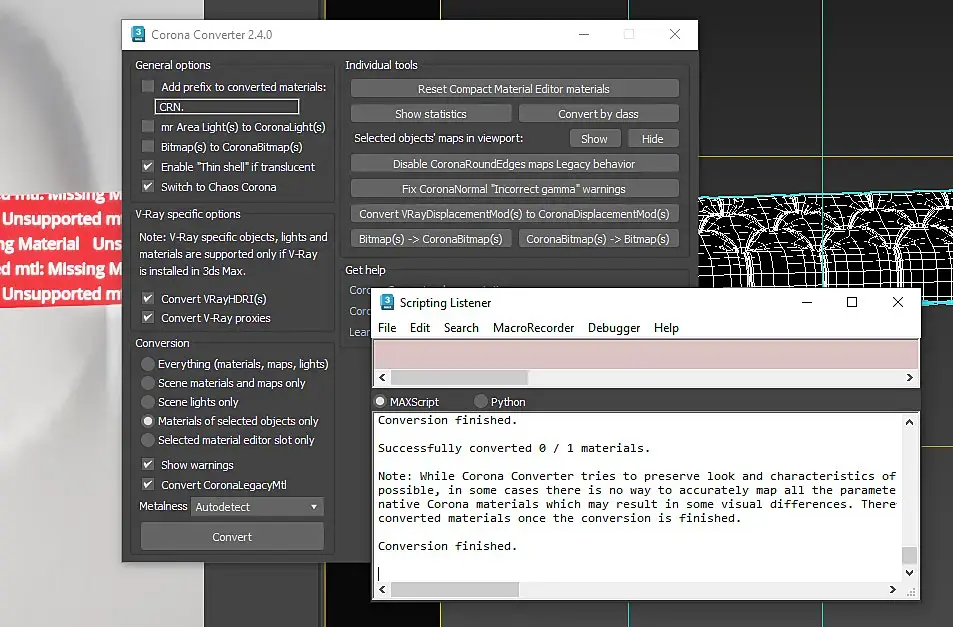Close the Scripting Listener window
953x627 pixels.
tap(898, 302)
